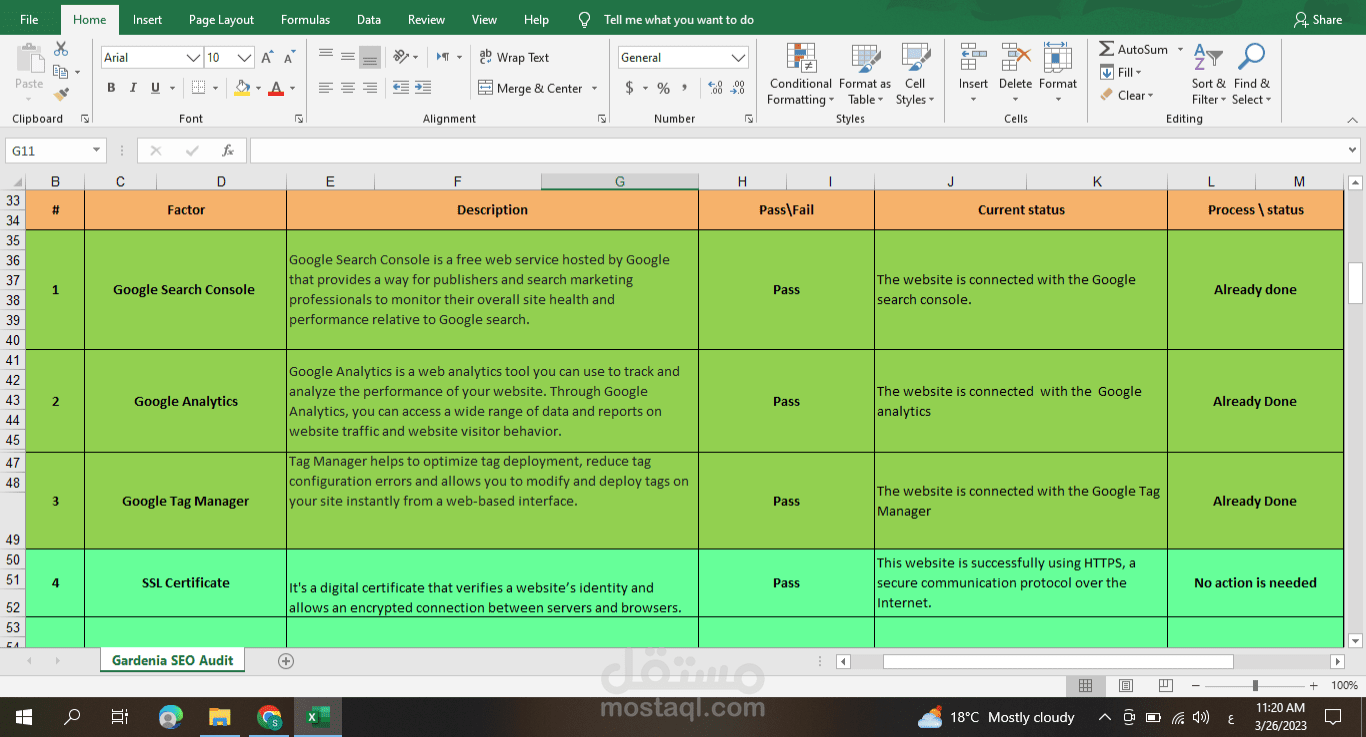This screenshot has height=737, width=1366.
Task: Open the Arial font name dropdown
Action: pos(194,58)
